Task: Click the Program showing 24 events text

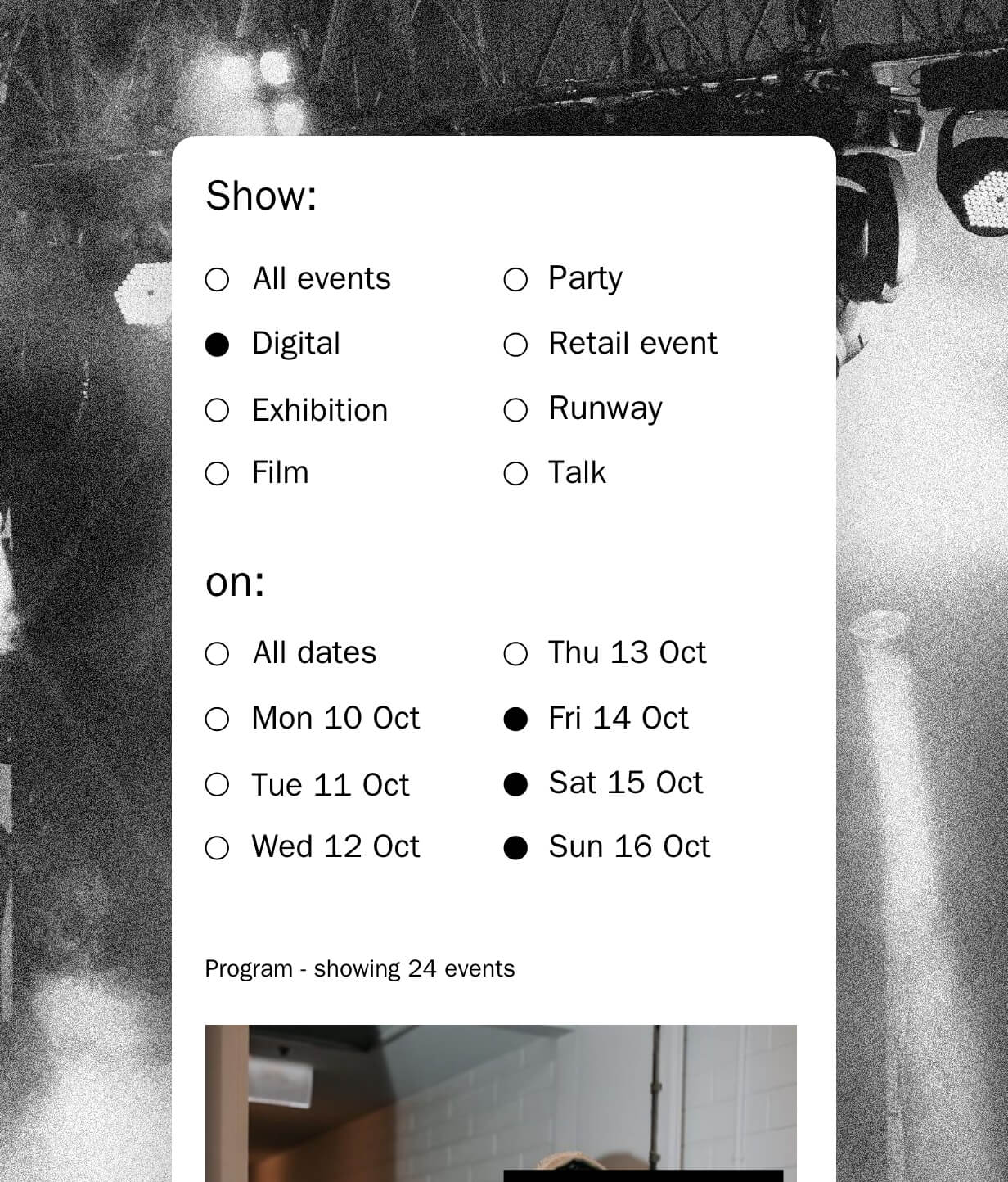Action: pyautogui.click(x=359, y=968)
